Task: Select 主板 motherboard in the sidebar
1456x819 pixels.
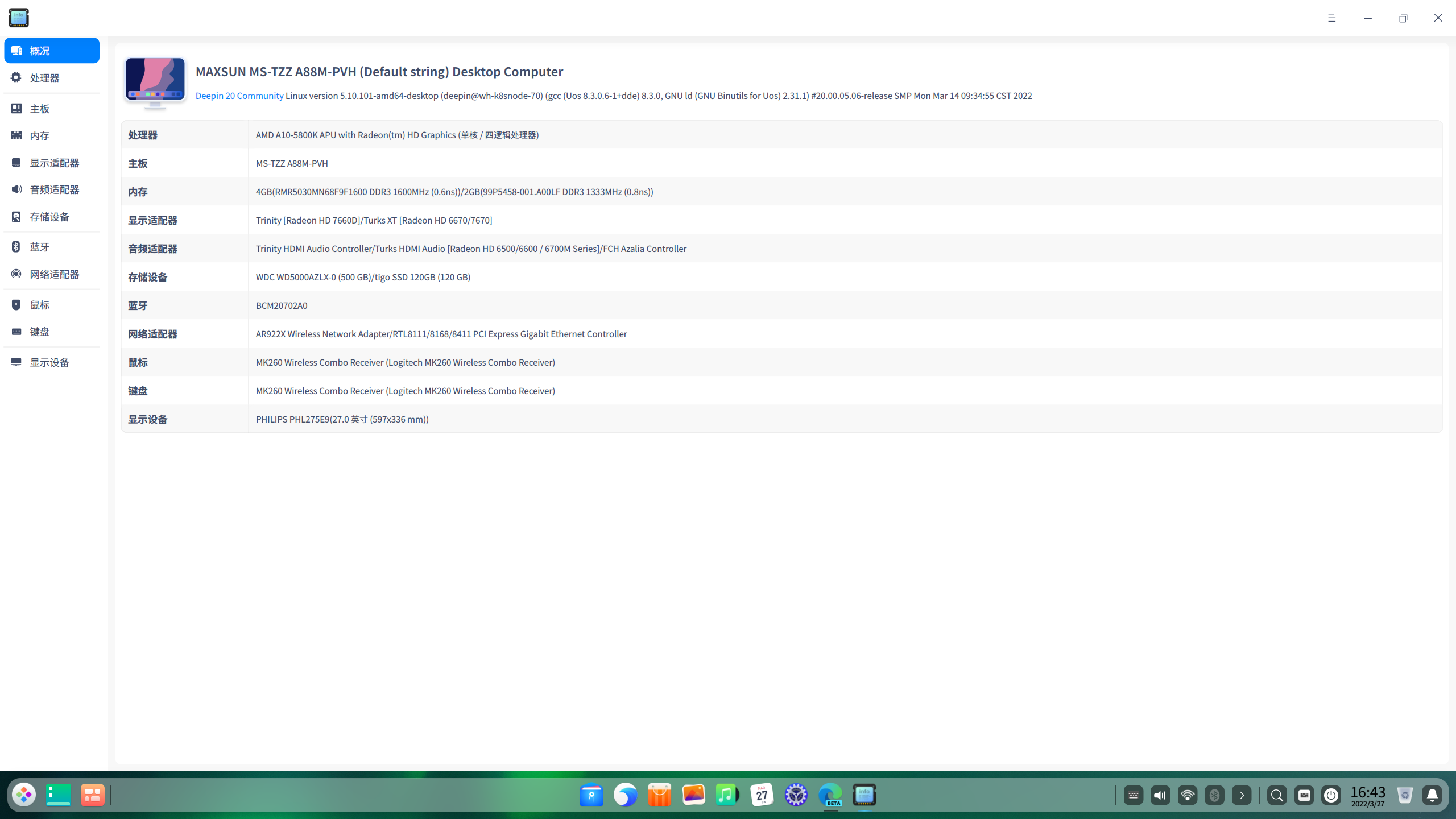Action: (40, 109)
